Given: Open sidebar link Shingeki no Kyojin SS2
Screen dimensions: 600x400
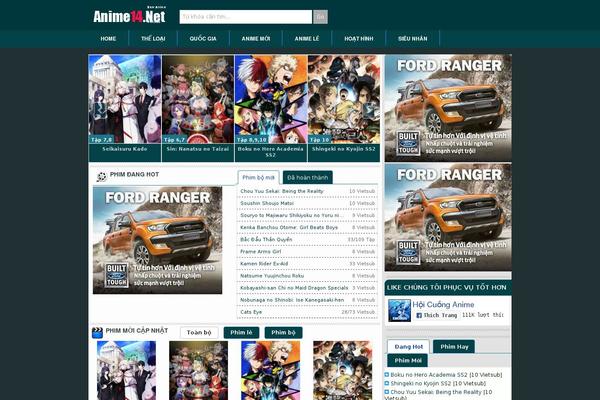Looking at the screenshot, I should pyautogui.click(x=438, y=383).
